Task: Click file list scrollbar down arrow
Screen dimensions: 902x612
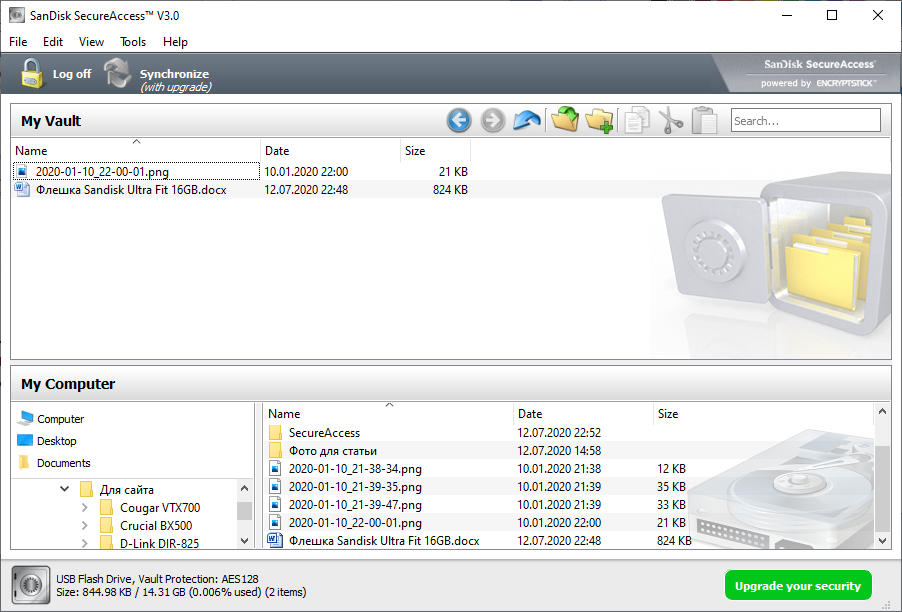Action: point(882,540)
